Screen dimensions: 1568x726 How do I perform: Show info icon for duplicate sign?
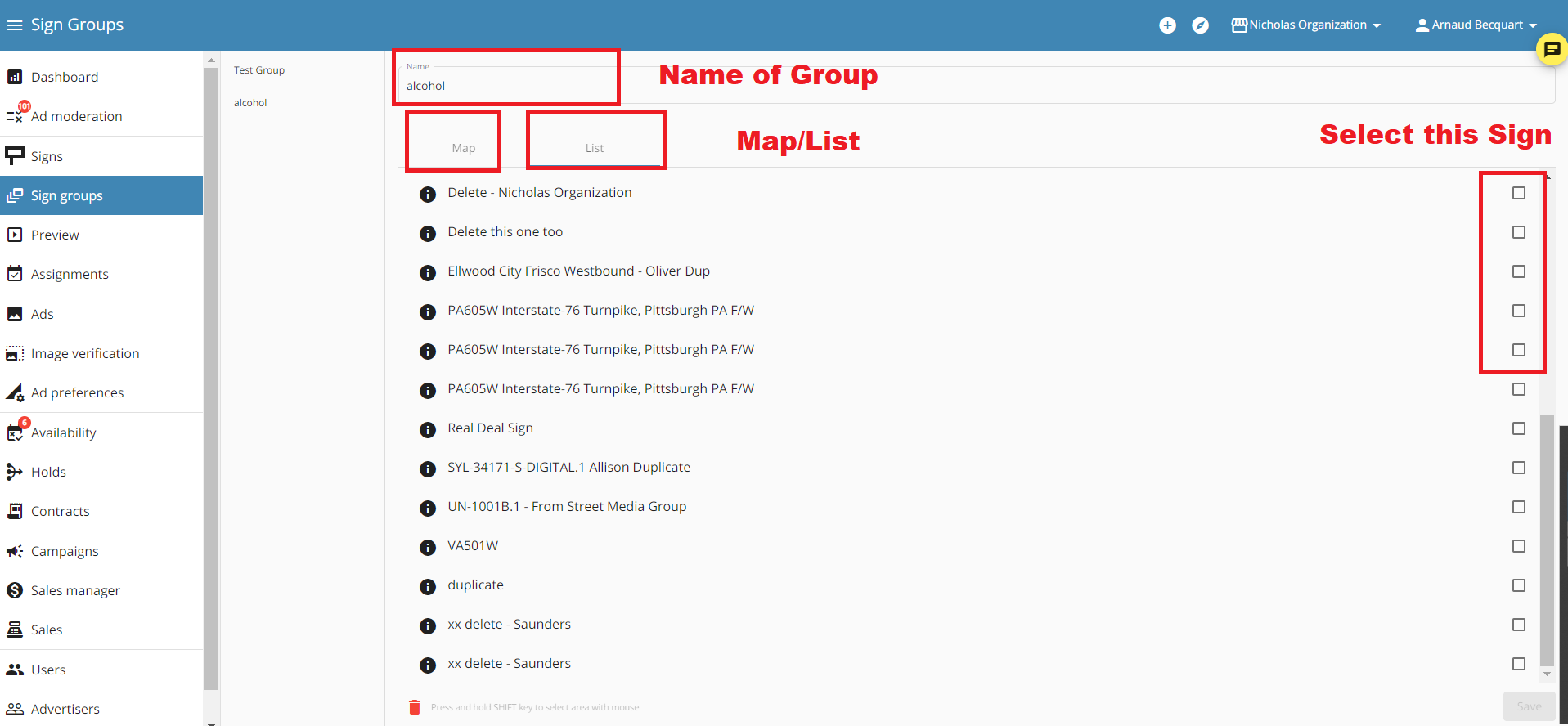(x=428, y=587)
